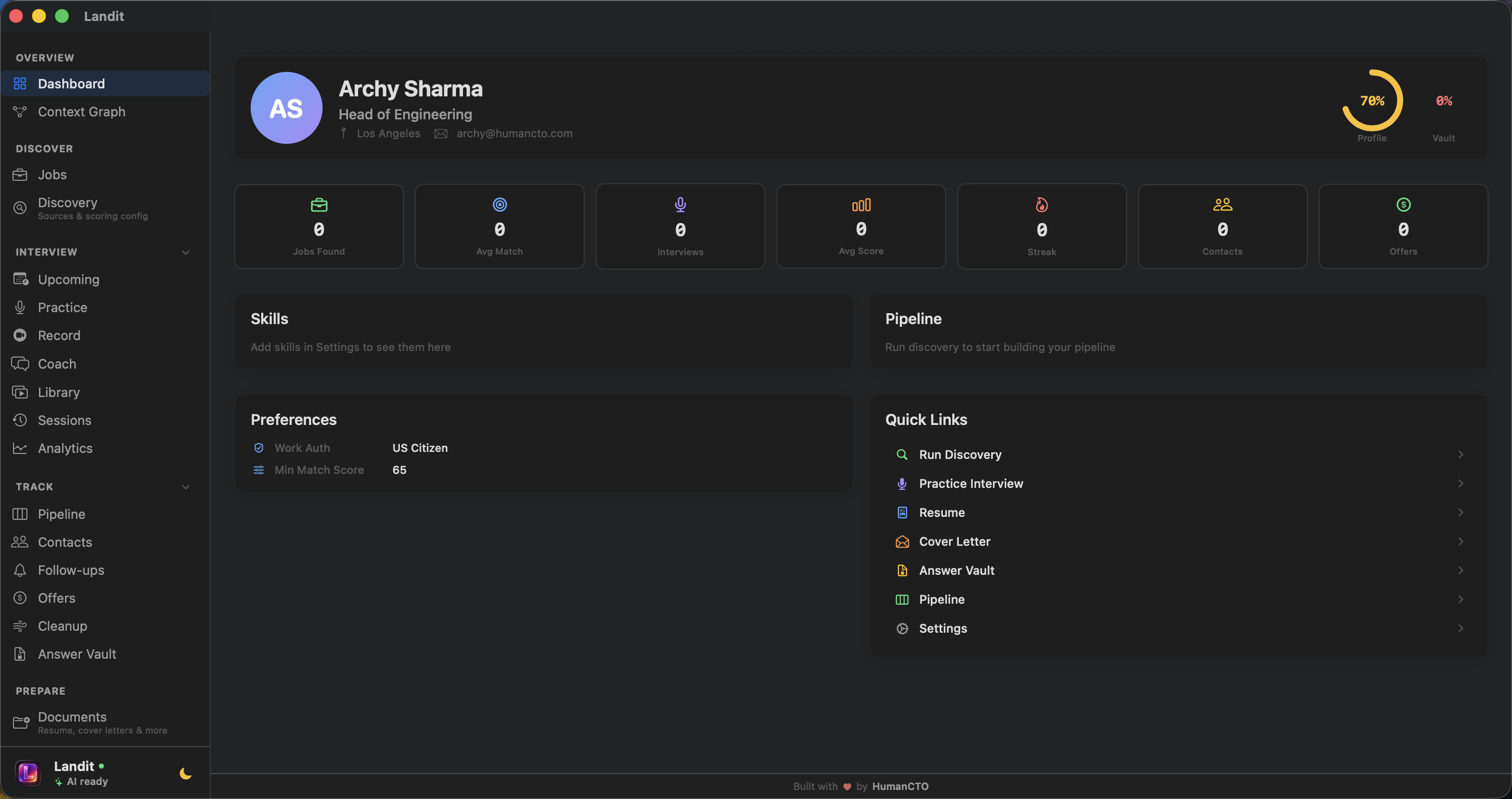Select the Jobs briefcase icon

[x=20, y=174]
